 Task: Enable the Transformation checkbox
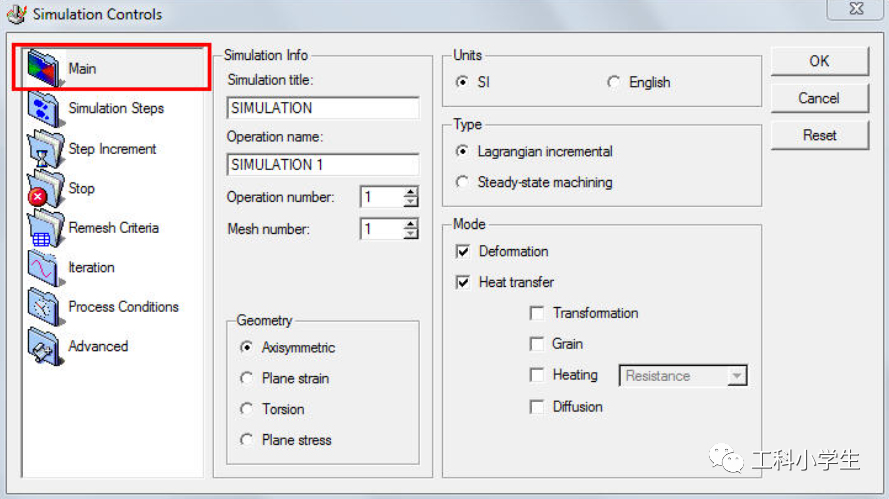(536, 313)
